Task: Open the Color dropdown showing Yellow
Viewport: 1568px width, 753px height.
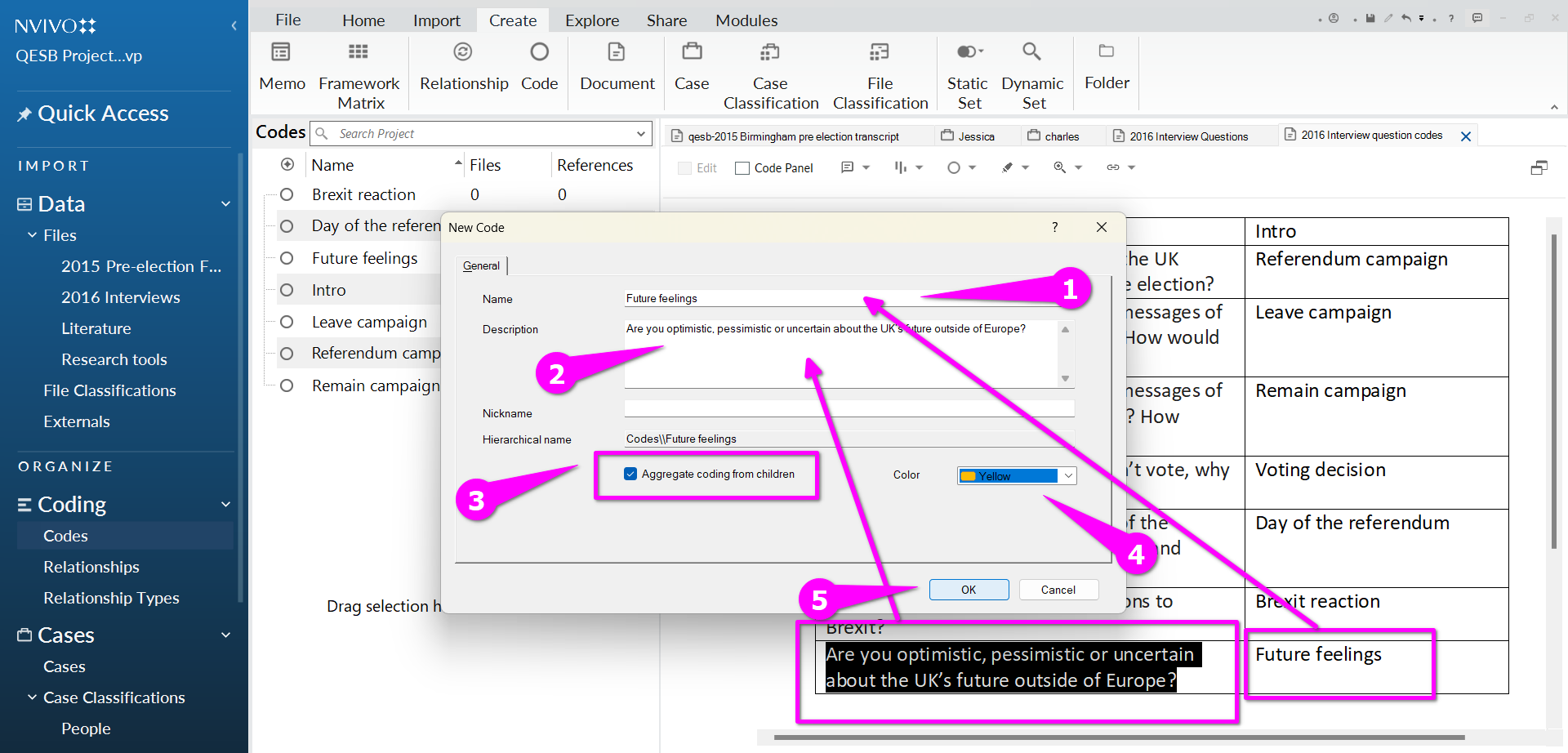Action: (x=1068, y=475)
